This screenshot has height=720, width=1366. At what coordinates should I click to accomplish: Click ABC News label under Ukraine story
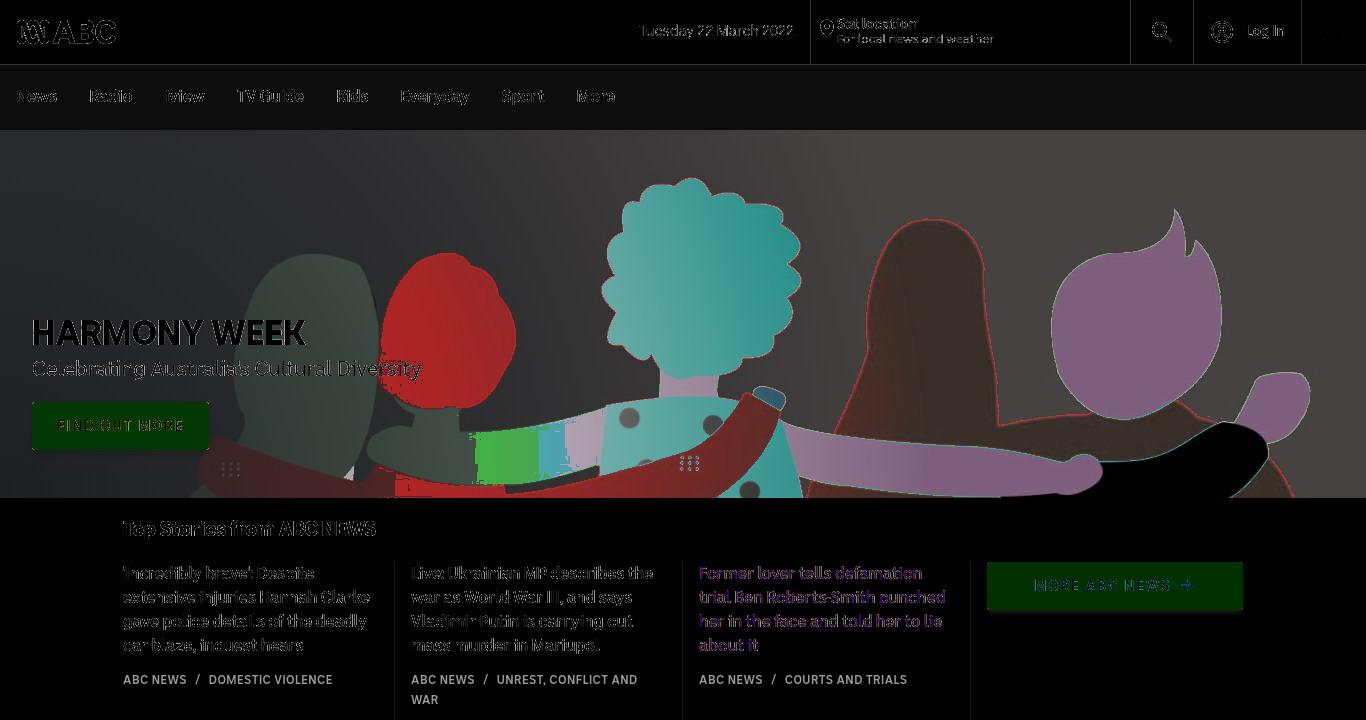point(443,680)
